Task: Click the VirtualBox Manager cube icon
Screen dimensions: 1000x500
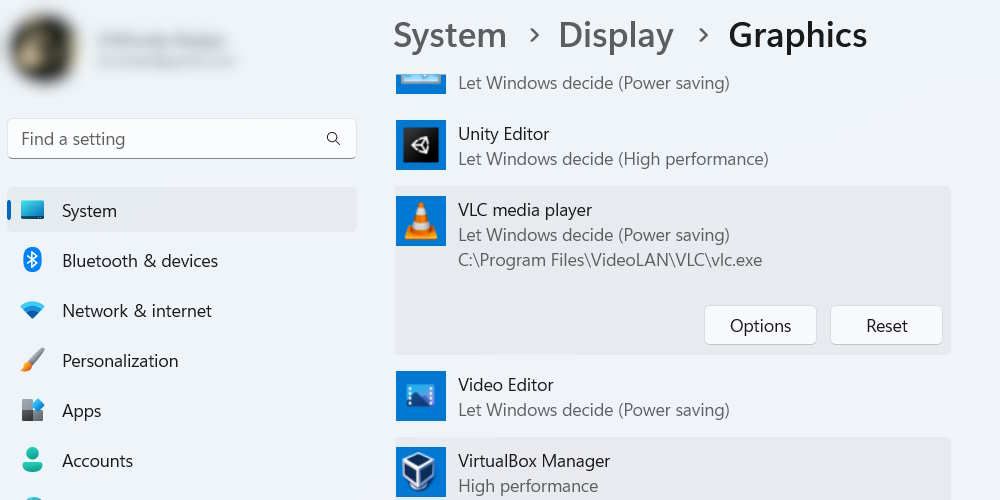Action: [x=420, y=470]
